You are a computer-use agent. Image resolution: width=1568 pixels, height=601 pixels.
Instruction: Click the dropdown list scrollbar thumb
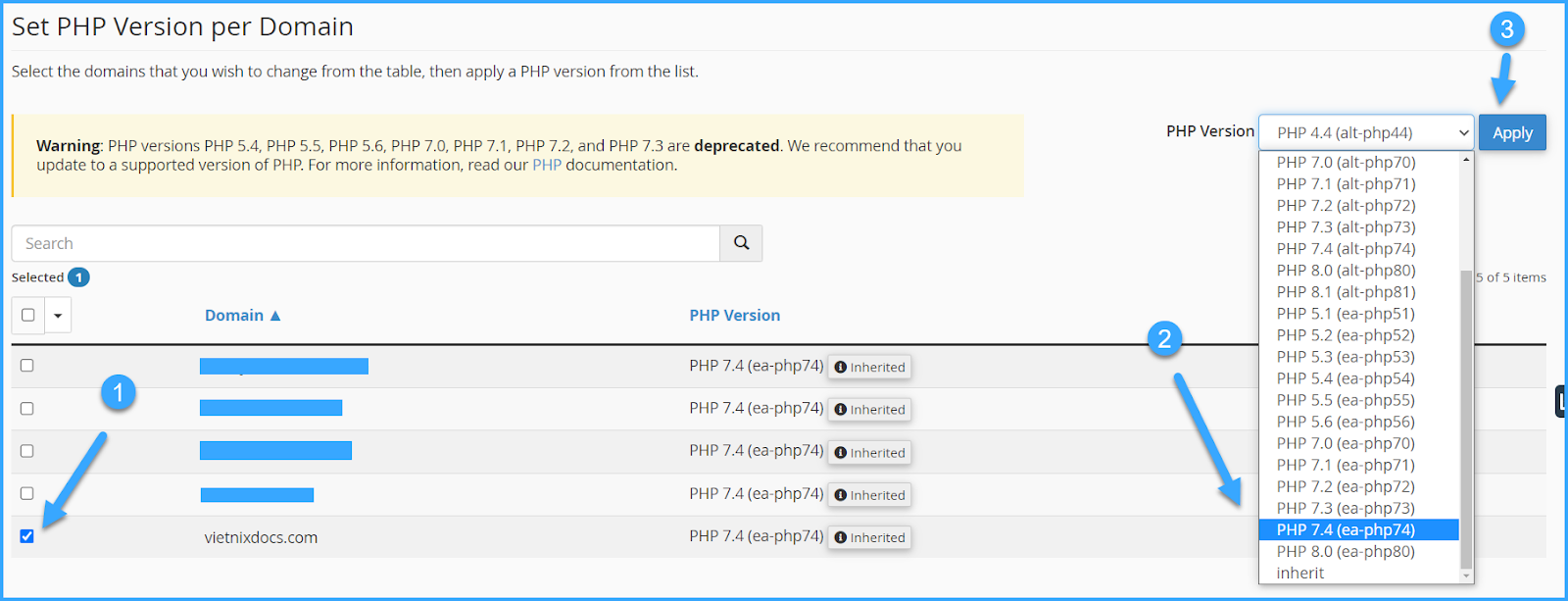click(x=1466, y=420)
